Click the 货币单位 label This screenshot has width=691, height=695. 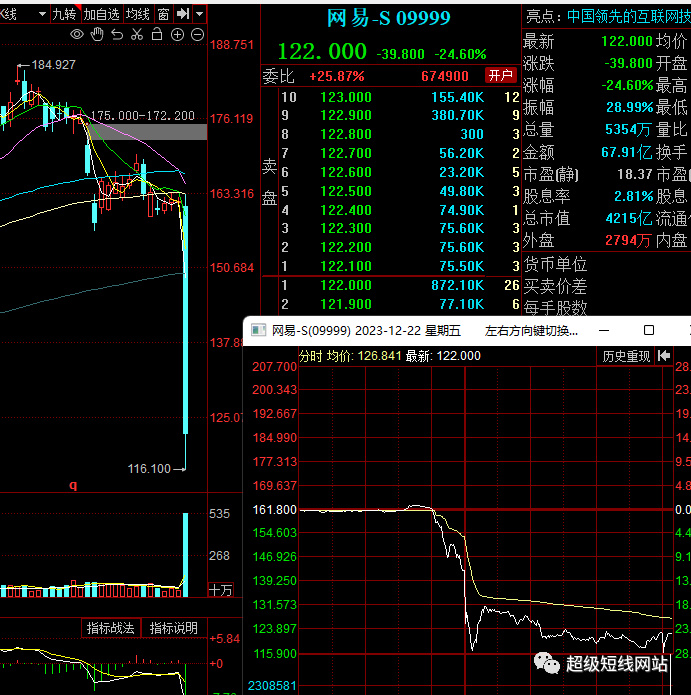point(555,265)
